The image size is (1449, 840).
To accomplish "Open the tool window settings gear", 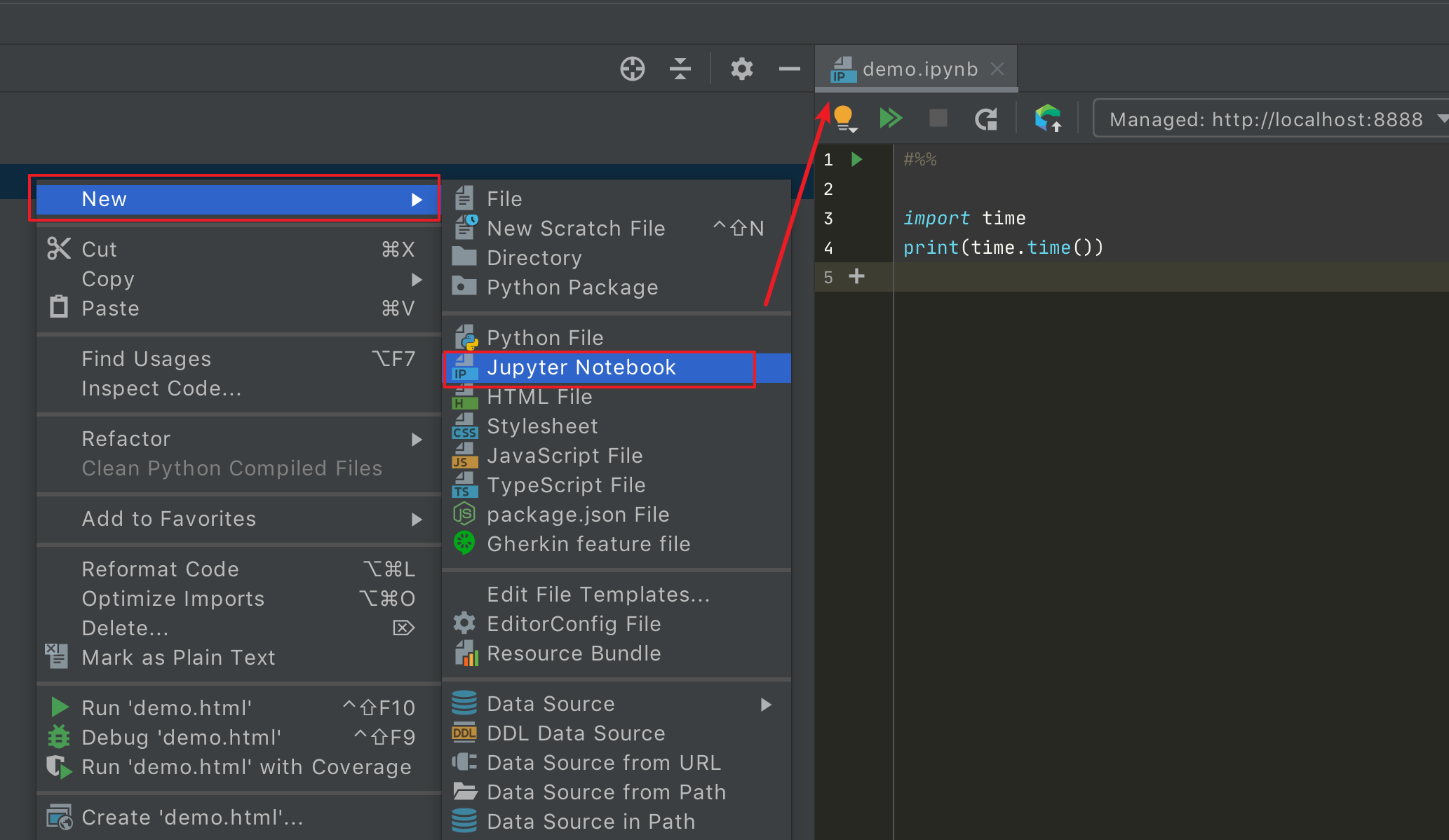I will click(x=741, y=69).
